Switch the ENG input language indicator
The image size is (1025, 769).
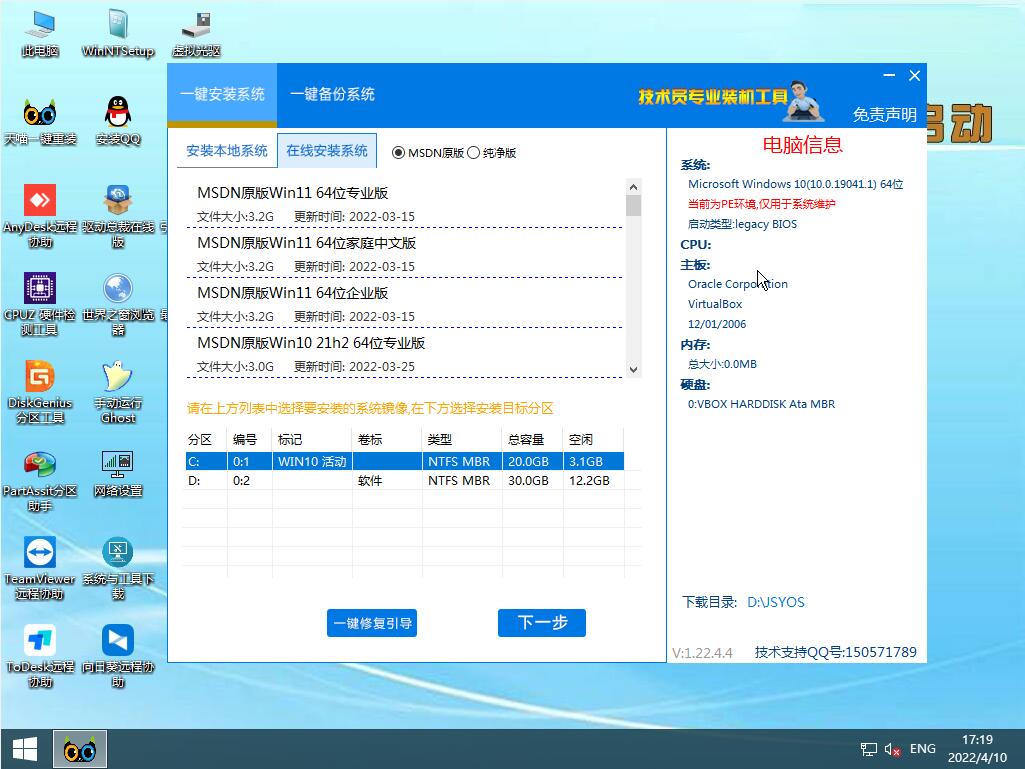[x=922, y=749]
